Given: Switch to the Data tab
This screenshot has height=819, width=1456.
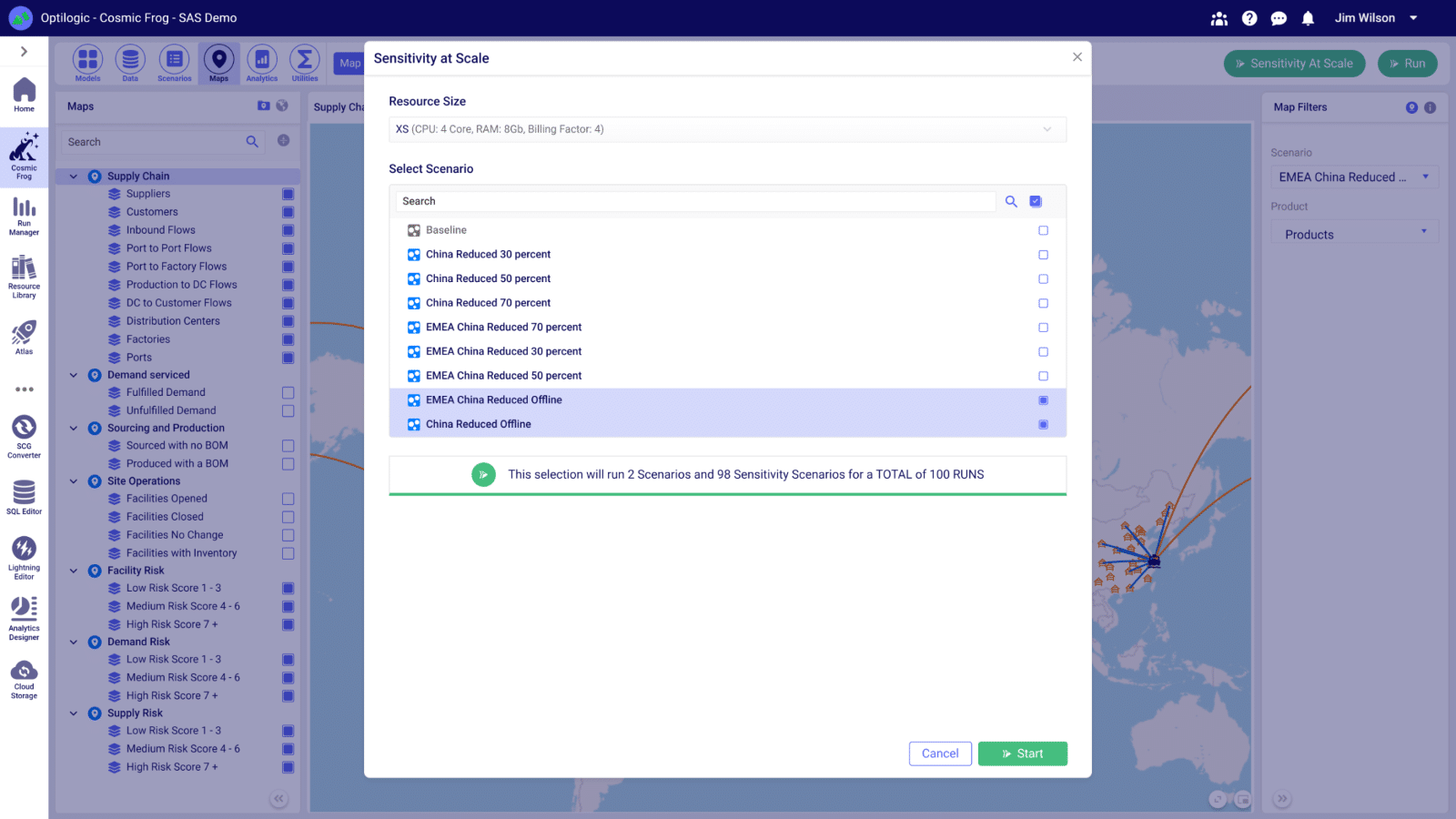Looking at the screenshot, I should coord(130,64).
